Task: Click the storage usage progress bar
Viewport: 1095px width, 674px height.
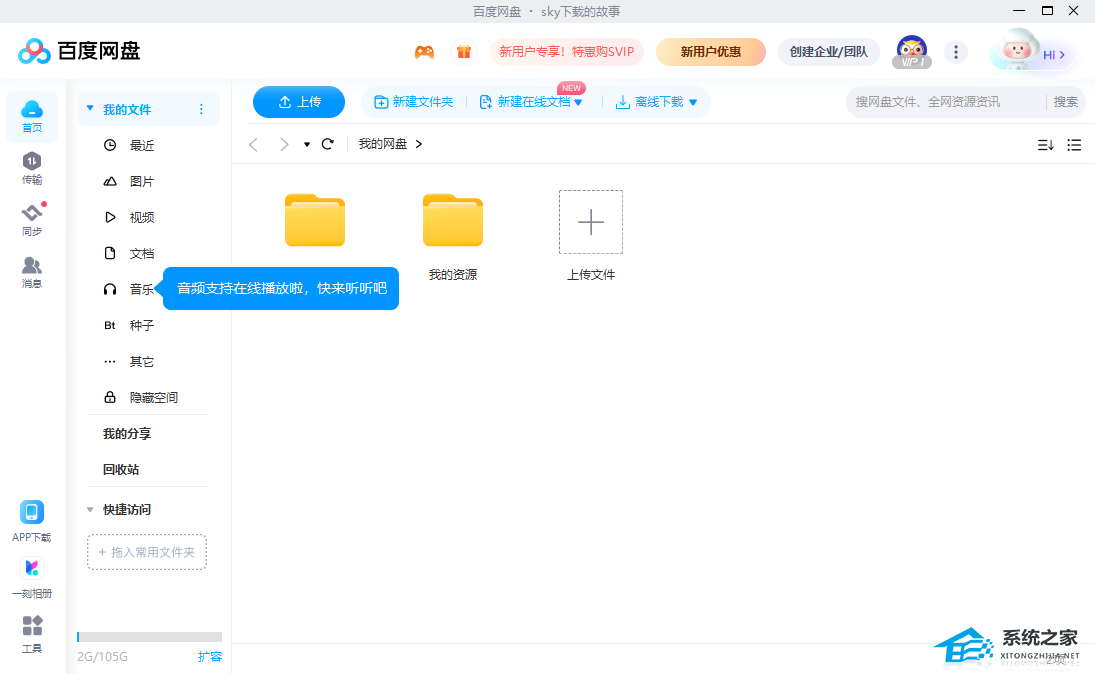Action: (149, 637)
